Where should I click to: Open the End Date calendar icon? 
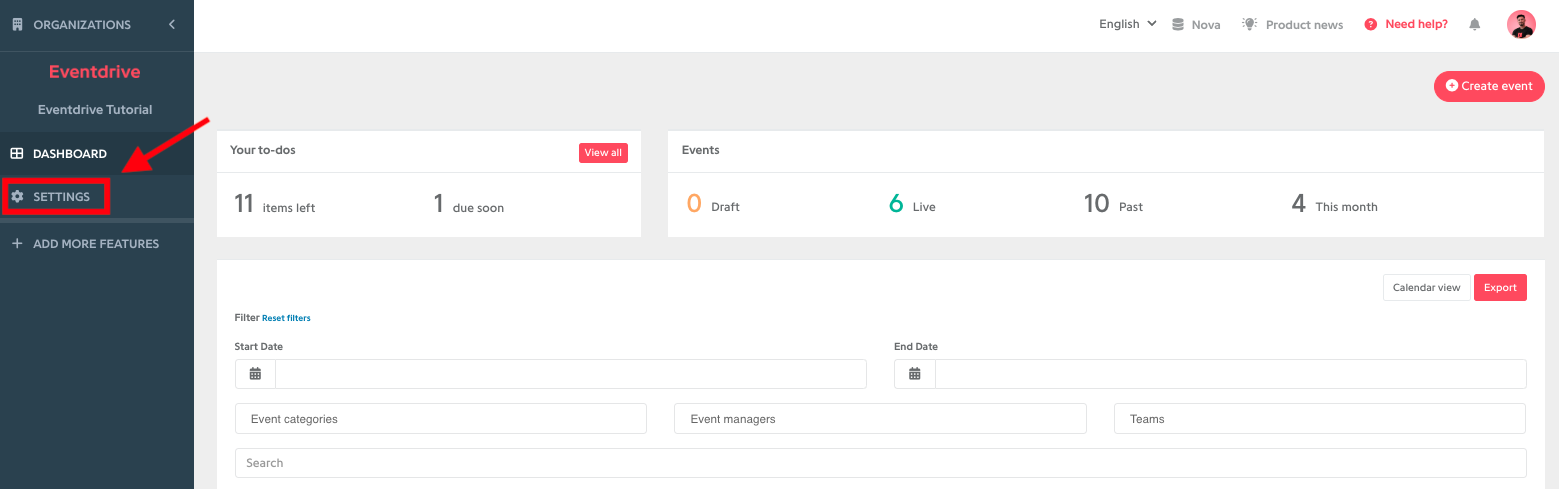coord(915,374)
